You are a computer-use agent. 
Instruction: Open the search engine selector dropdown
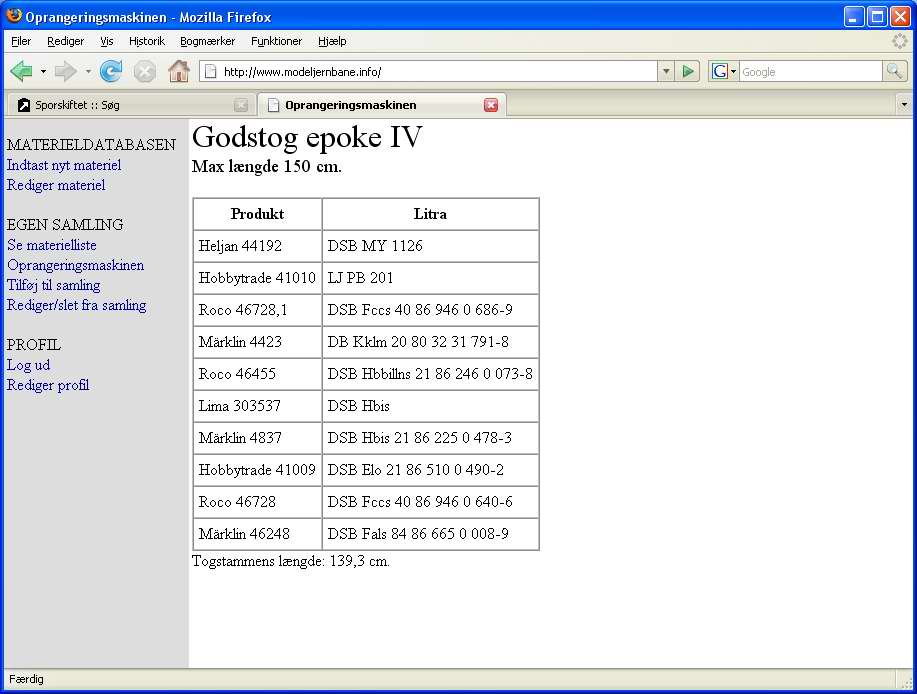[733, 72]
